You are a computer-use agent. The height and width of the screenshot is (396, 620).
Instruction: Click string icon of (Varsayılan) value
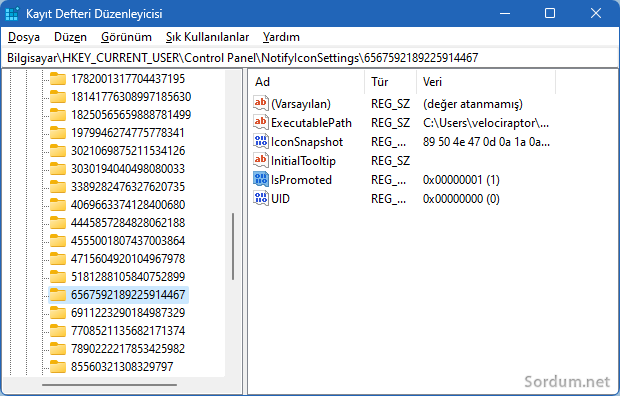(x=261, y=103)
